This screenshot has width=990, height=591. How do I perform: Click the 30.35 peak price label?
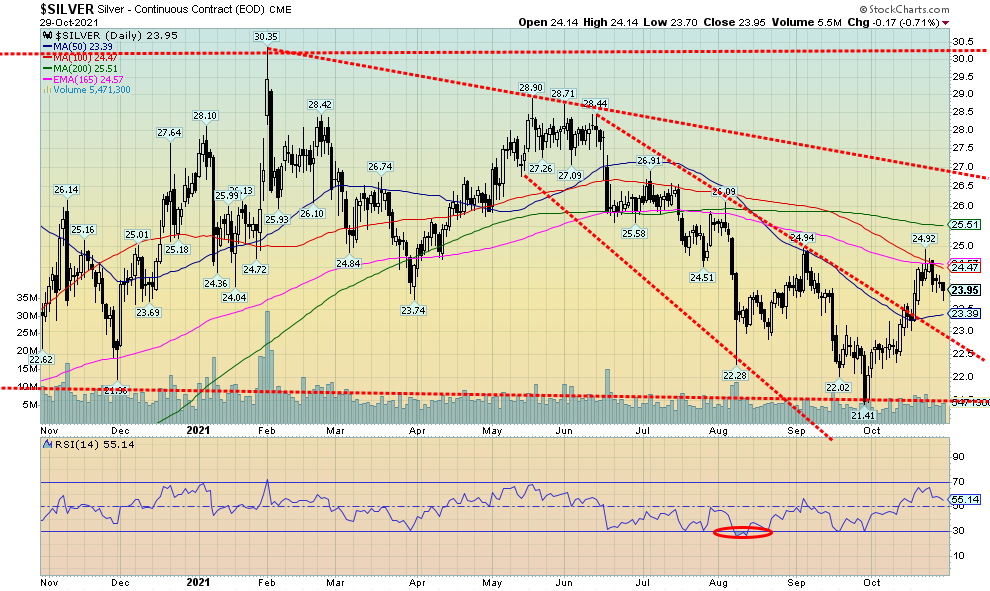point(265,37)
